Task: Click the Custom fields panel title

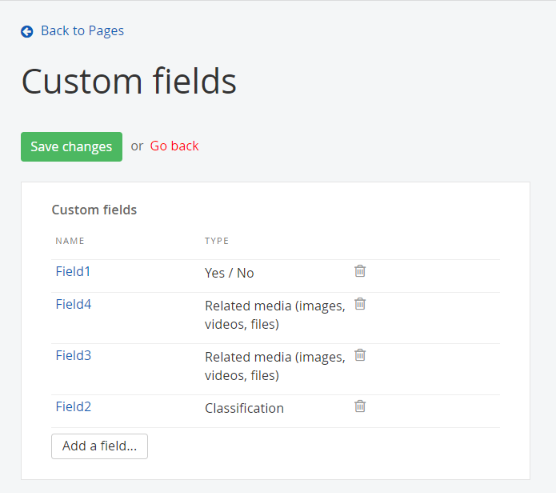Action: click(x=94, y=210)
